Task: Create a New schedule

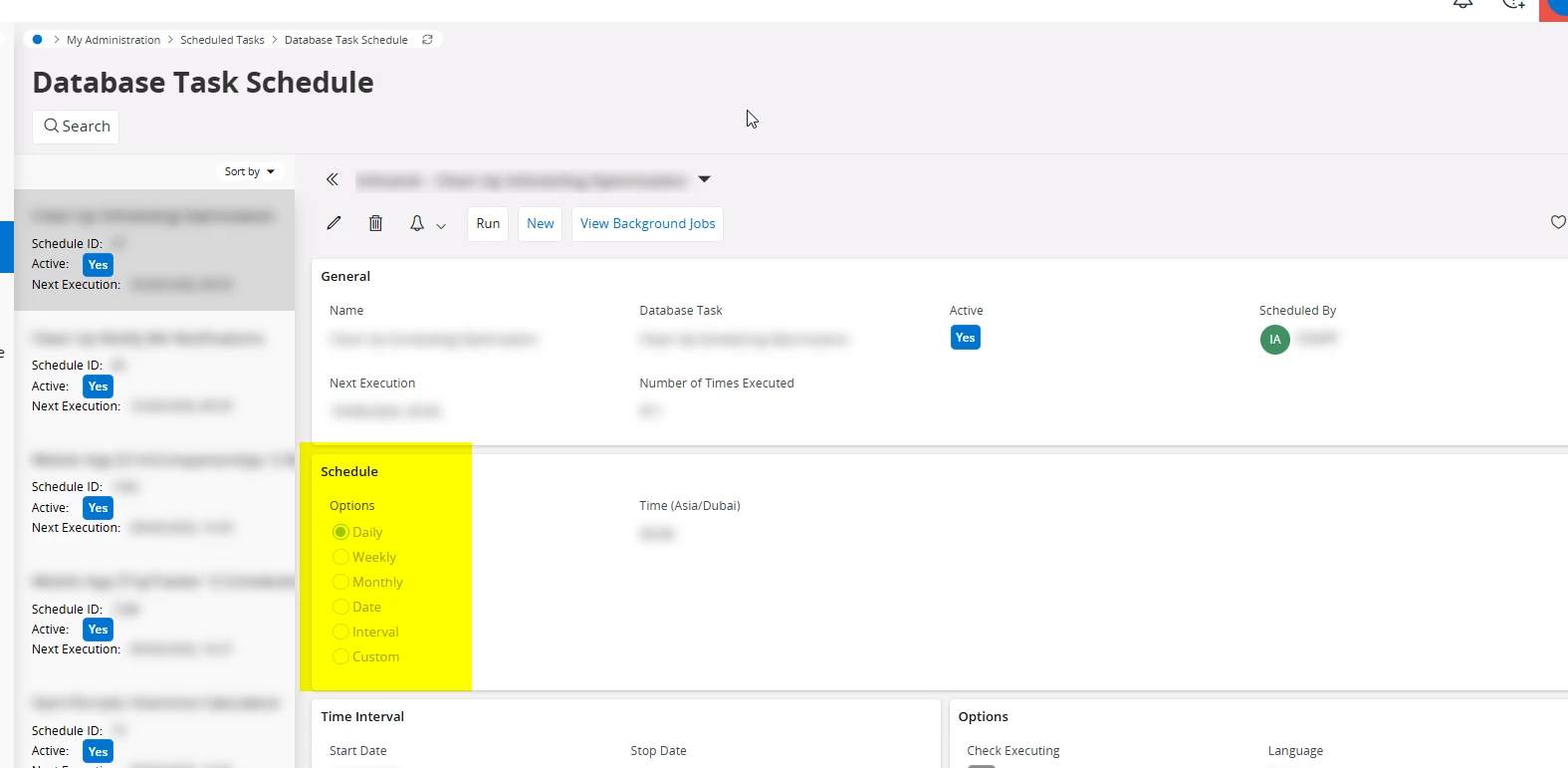Action: coord(541,223)
